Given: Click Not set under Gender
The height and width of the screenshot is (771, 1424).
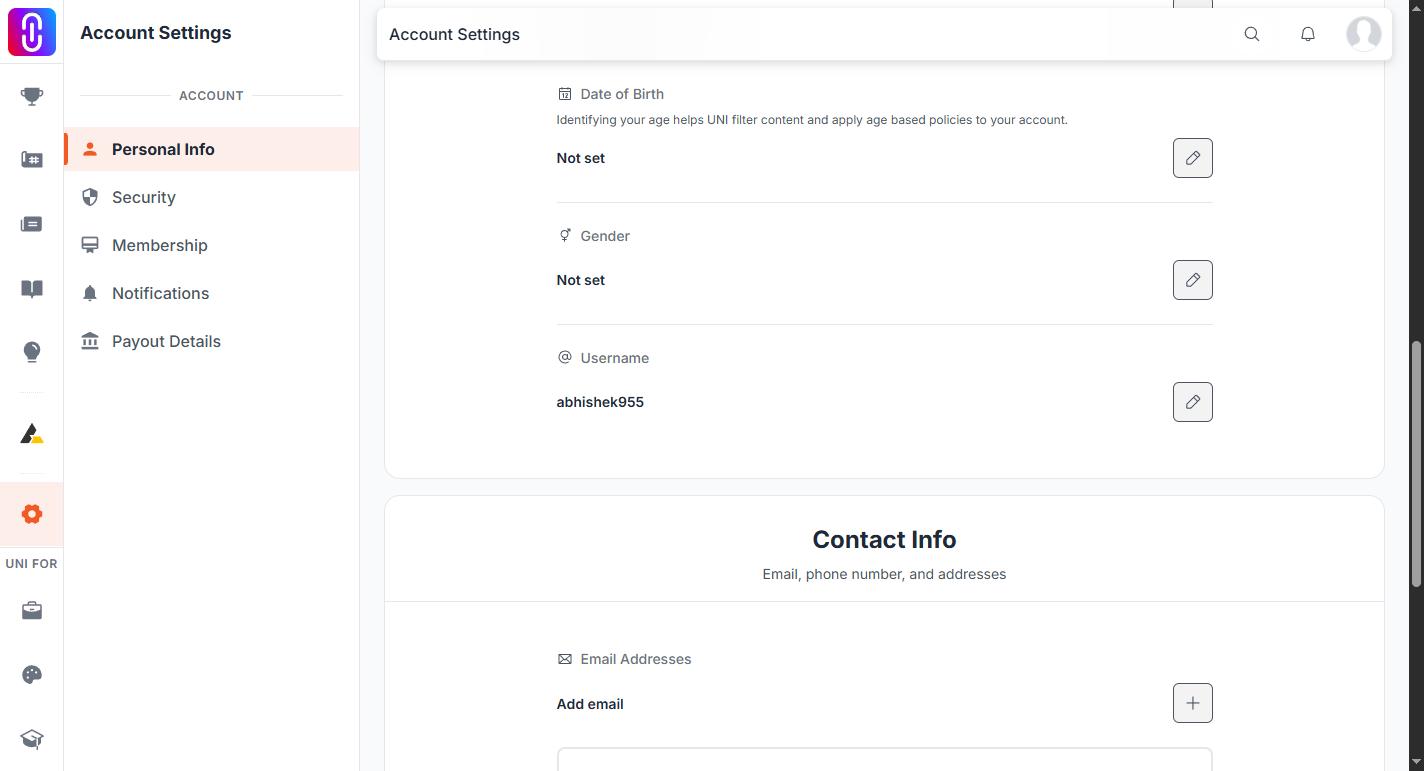Looking at the screenshot, I should pos(580,280).
